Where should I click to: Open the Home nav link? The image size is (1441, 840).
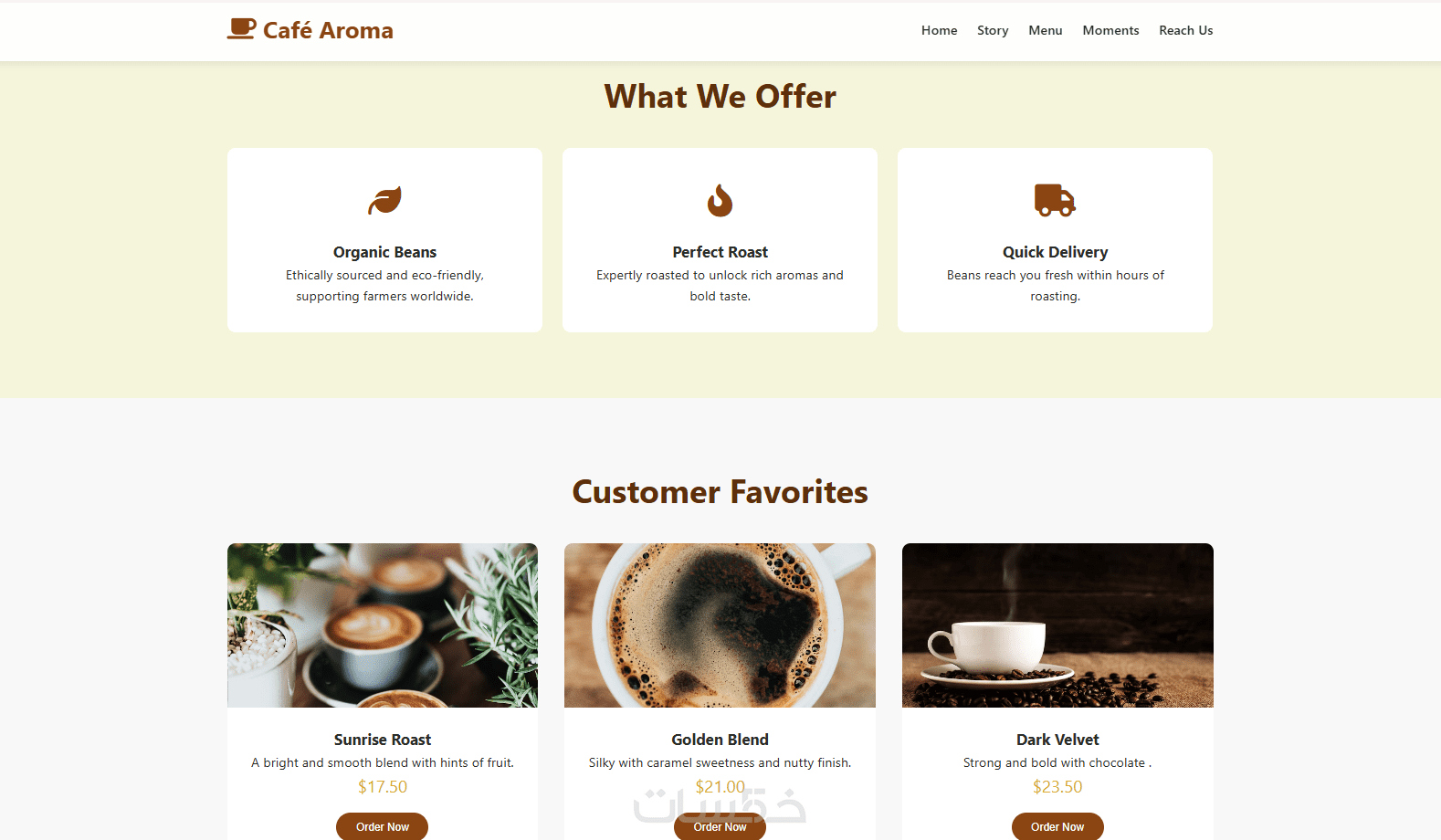(939, 30)
